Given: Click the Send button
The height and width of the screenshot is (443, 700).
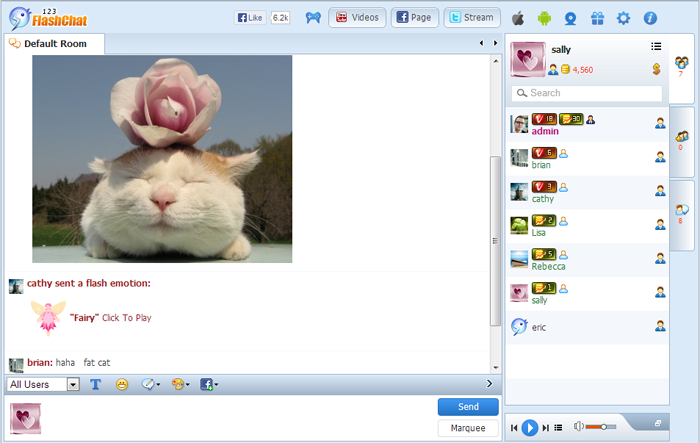Looking at the screenshot, I should click(468, 407).
